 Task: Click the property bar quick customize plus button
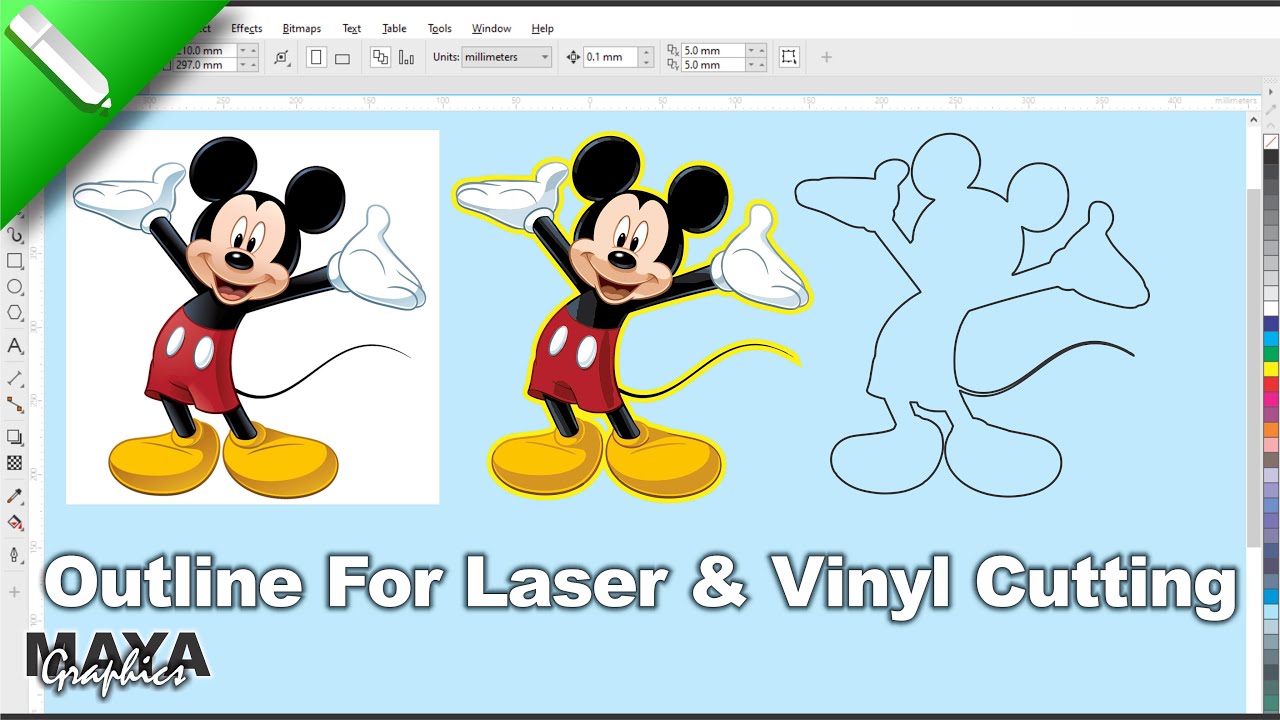[826, 57]
